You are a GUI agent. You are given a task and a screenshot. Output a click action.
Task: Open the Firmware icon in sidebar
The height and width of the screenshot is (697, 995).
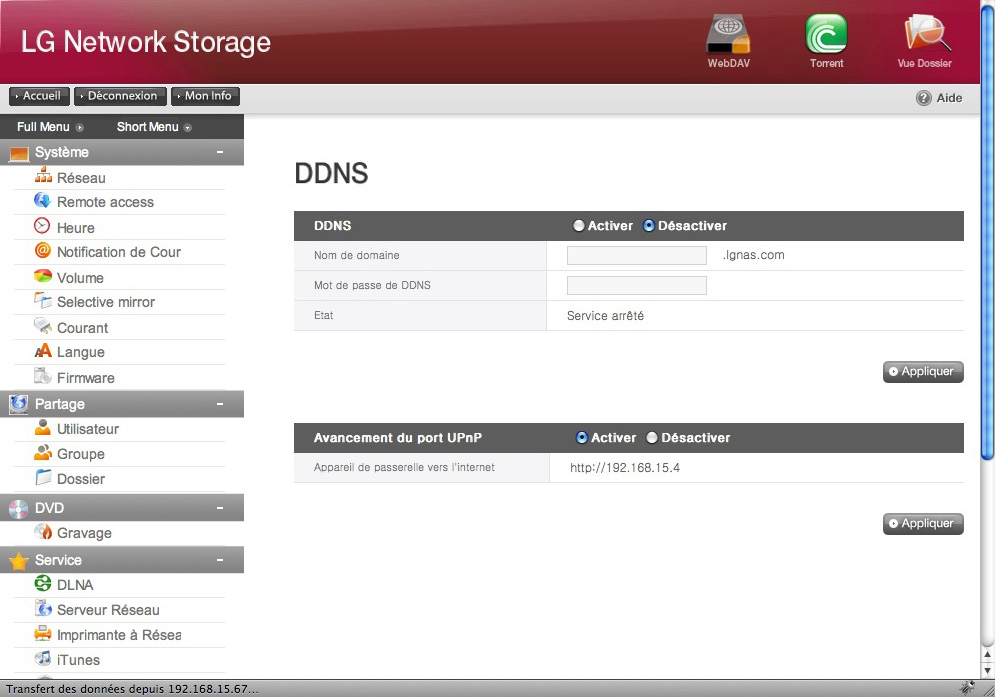[x=42, y=377]
